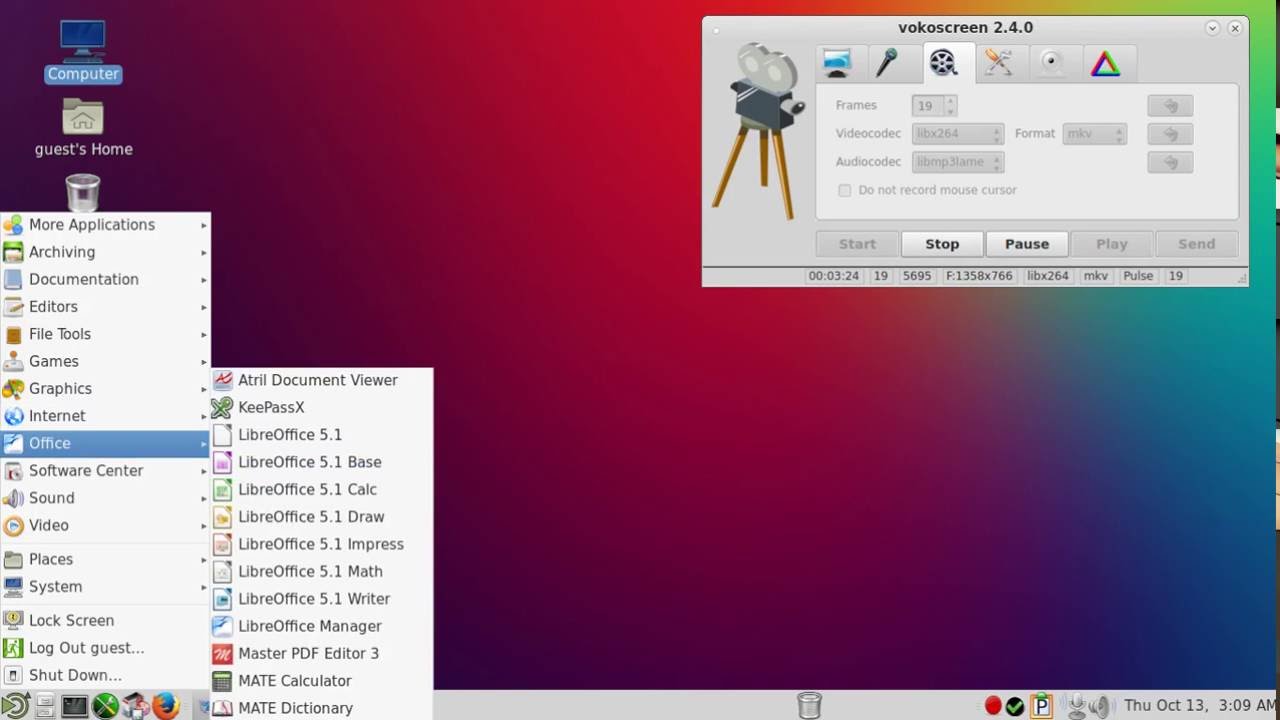This screenshot has height=720, width=1280.
Task: Reset Audiocodec default arrow button
Action: [1170, 161]
